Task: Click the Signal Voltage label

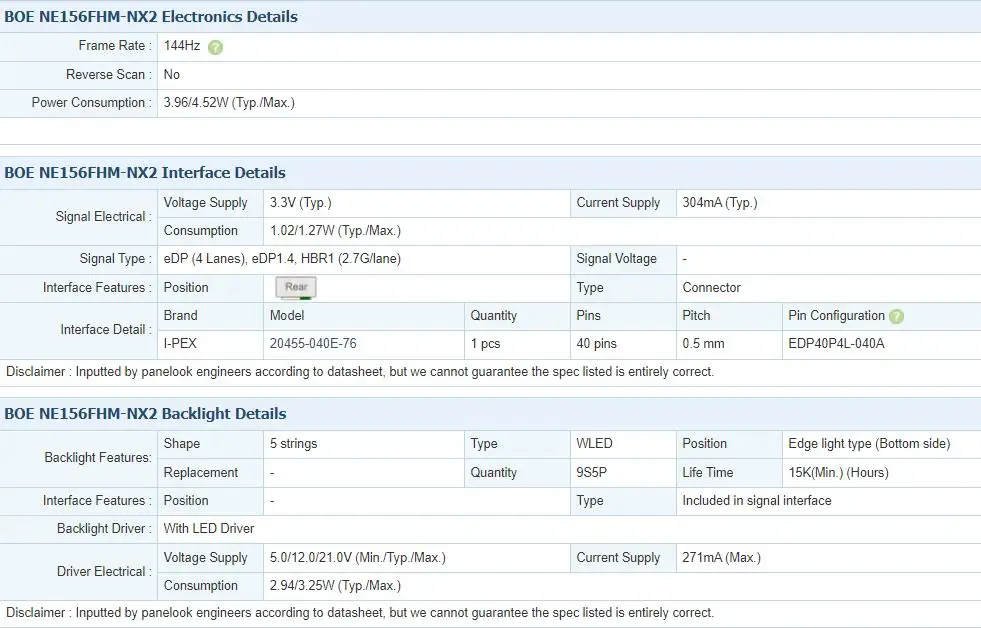Action: (616, 258)
